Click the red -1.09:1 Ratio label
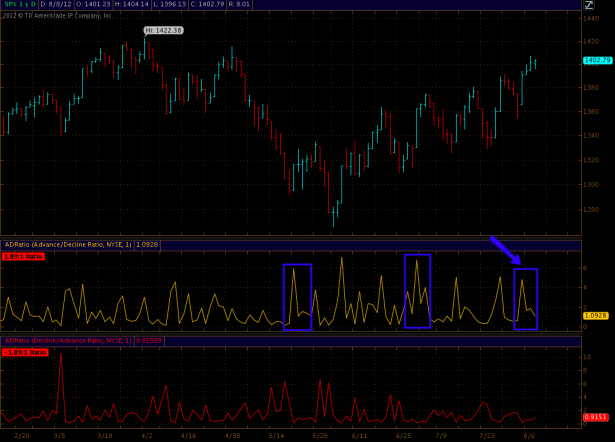 tap(25, 353)
